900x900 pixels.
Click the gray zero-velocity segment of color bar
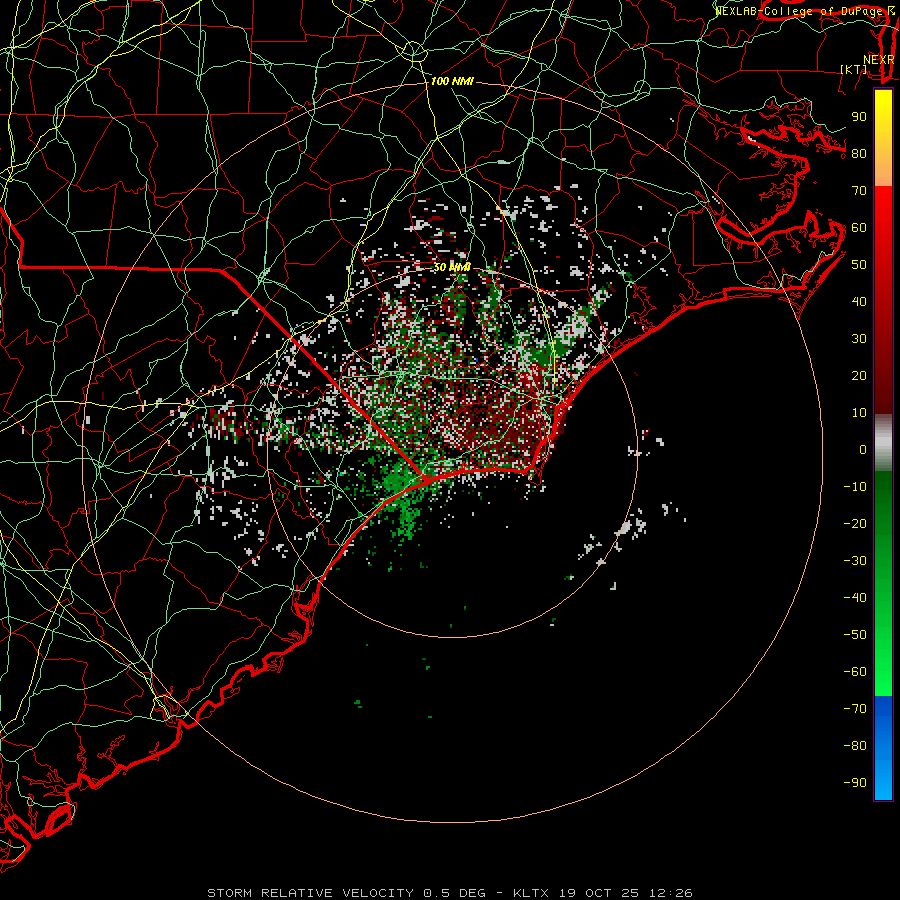(x=883, y=443)
